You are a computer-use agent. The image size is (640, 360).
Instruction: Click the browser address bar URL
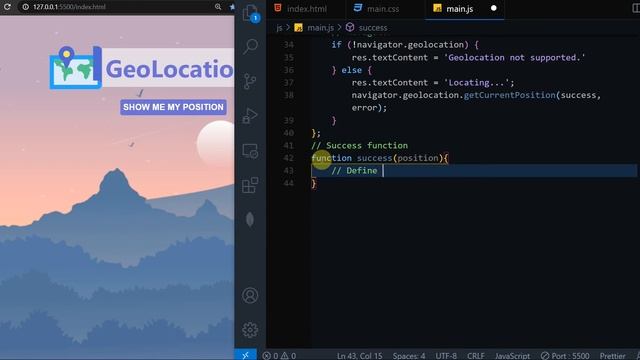click(69, 7)
